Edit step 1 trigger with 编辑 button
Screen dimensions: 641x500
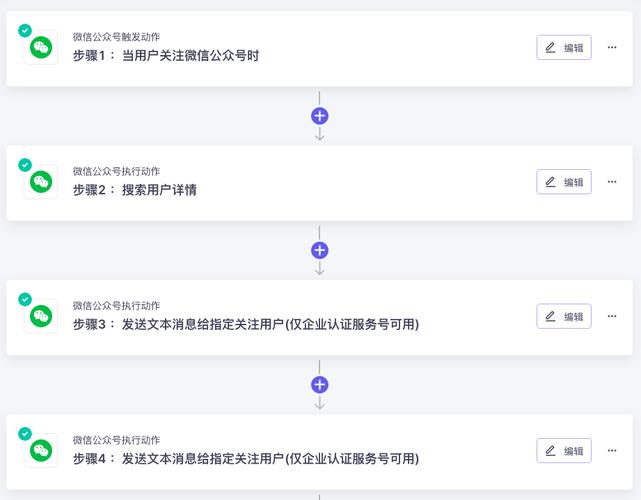pyautogui.click(x=564, y=47)
